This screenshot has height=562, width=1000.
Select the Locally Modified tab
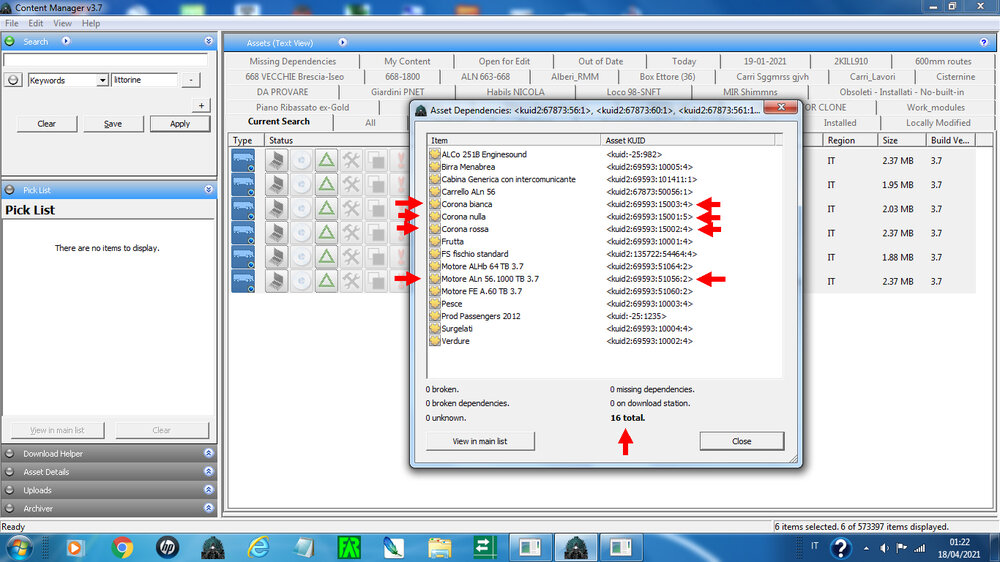(x=938, y=122)
